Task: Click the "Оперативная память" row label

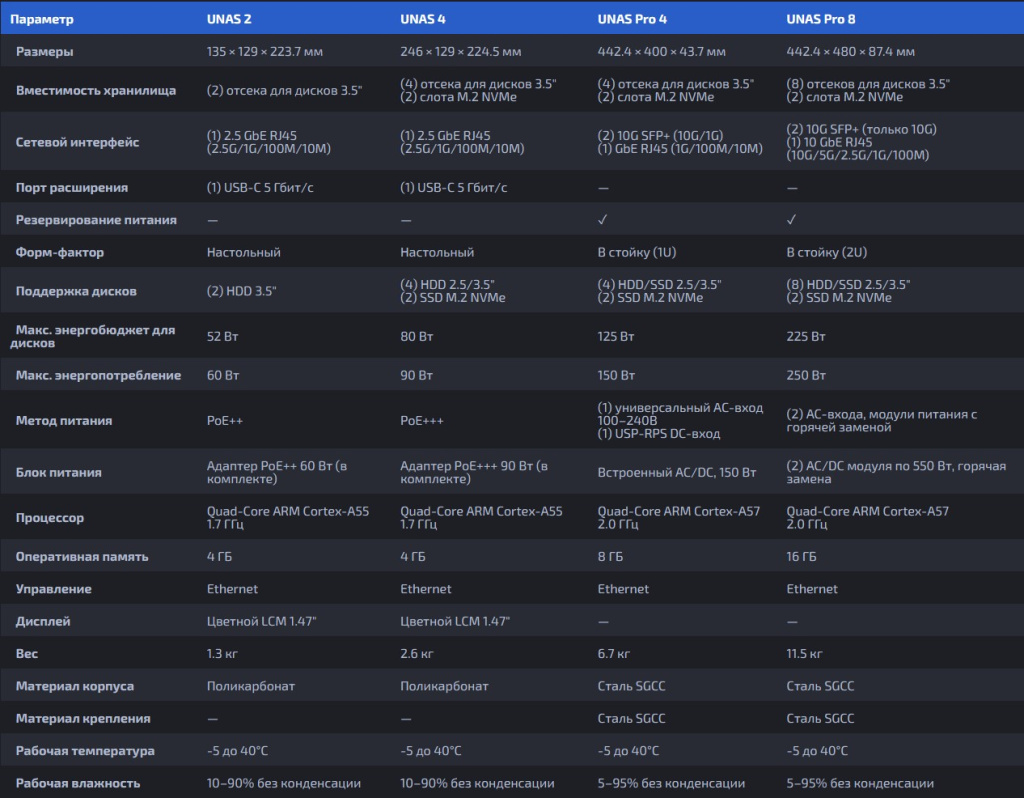Action: coord(82,556)
